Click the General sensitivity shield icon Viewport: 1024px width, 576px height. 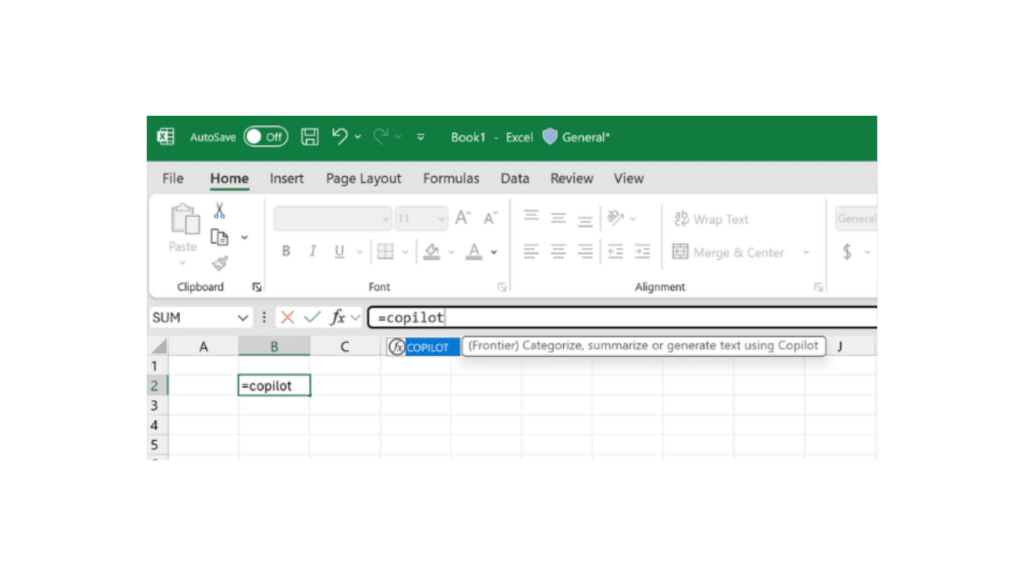550,136
